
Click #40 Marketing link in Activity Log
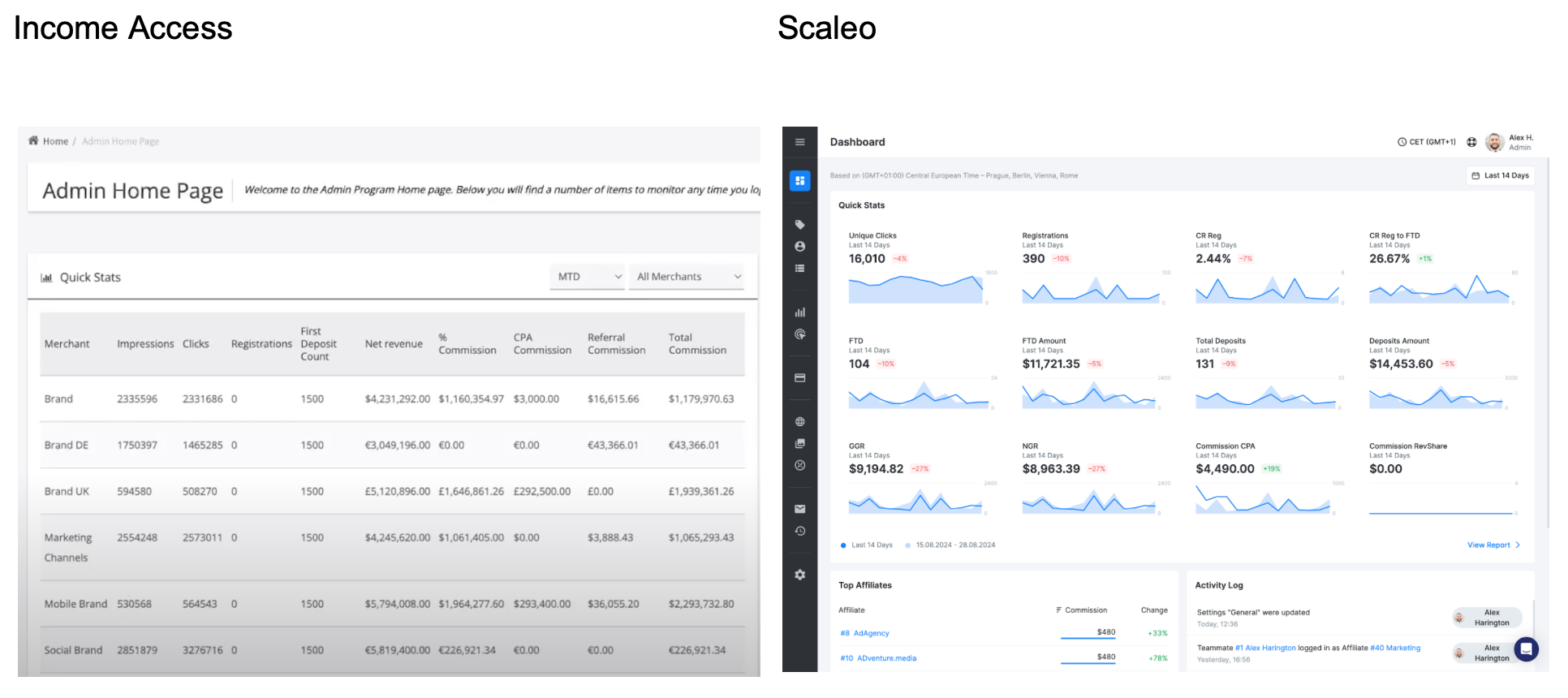(1395, 648)
